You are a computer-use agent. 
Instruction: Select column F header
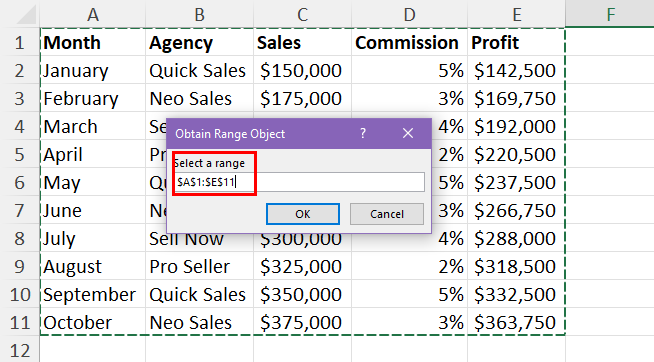click(610, 14)
